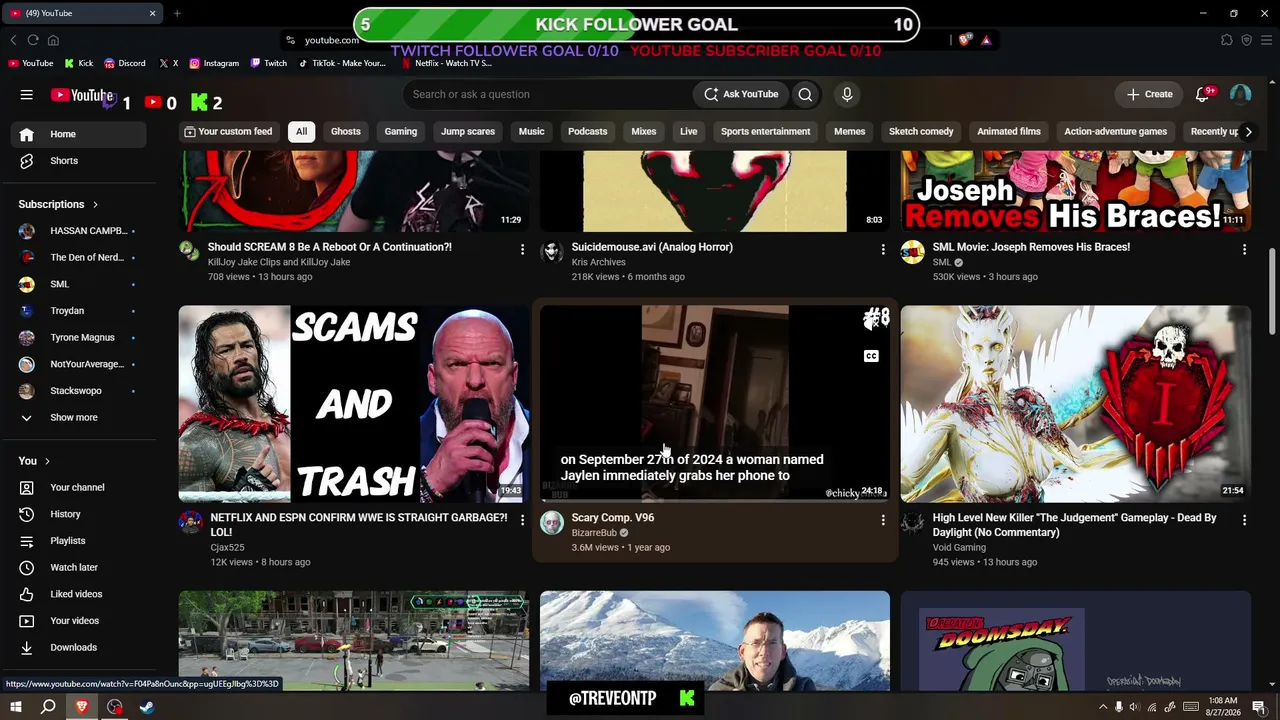This screenshot has width=1280, height=720.
Task: Open Steam from the taskbar
Action: [x=146, y=707]
